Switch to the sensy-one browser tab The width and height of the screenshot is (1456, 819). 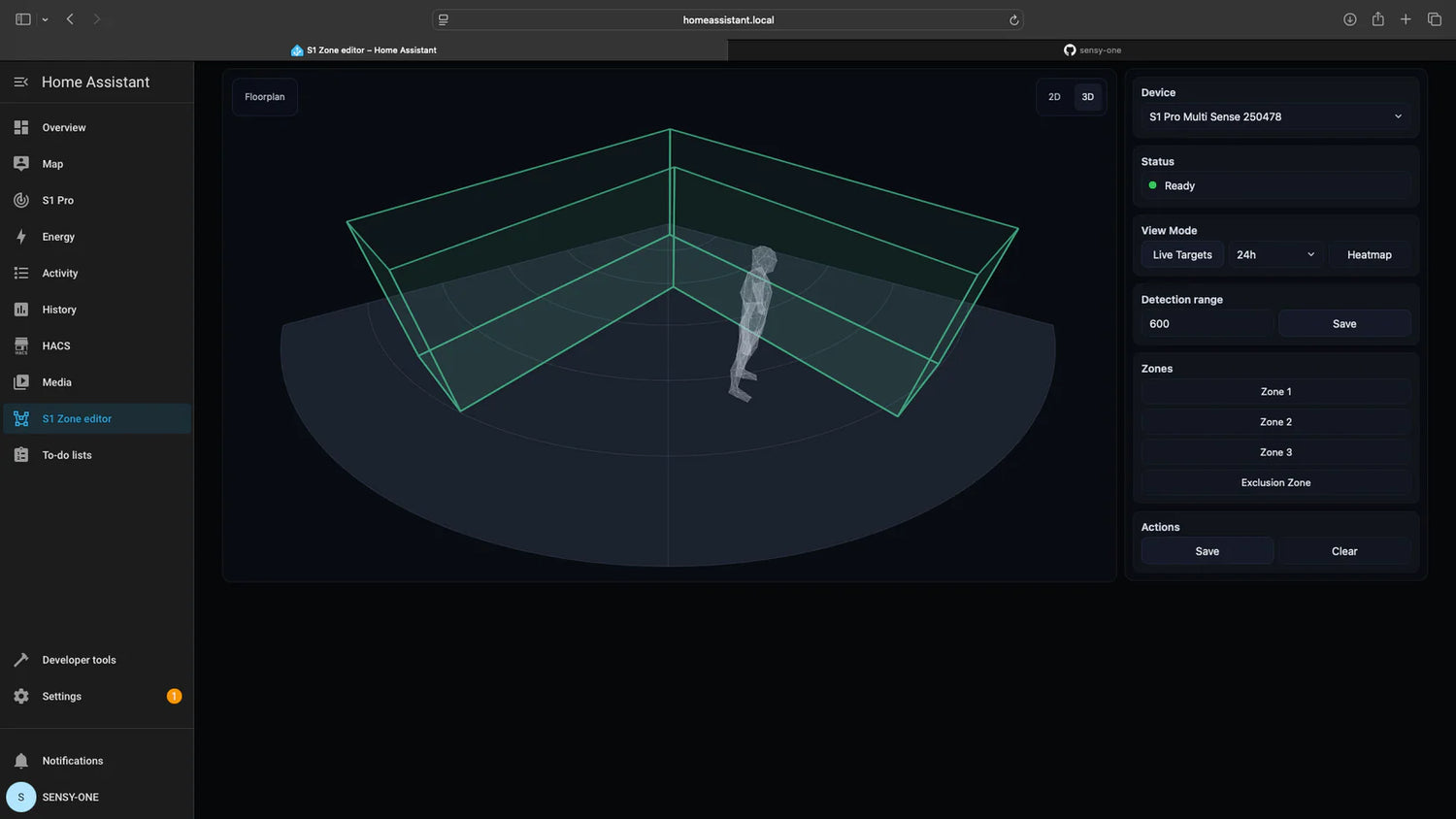click(1092, 50)
